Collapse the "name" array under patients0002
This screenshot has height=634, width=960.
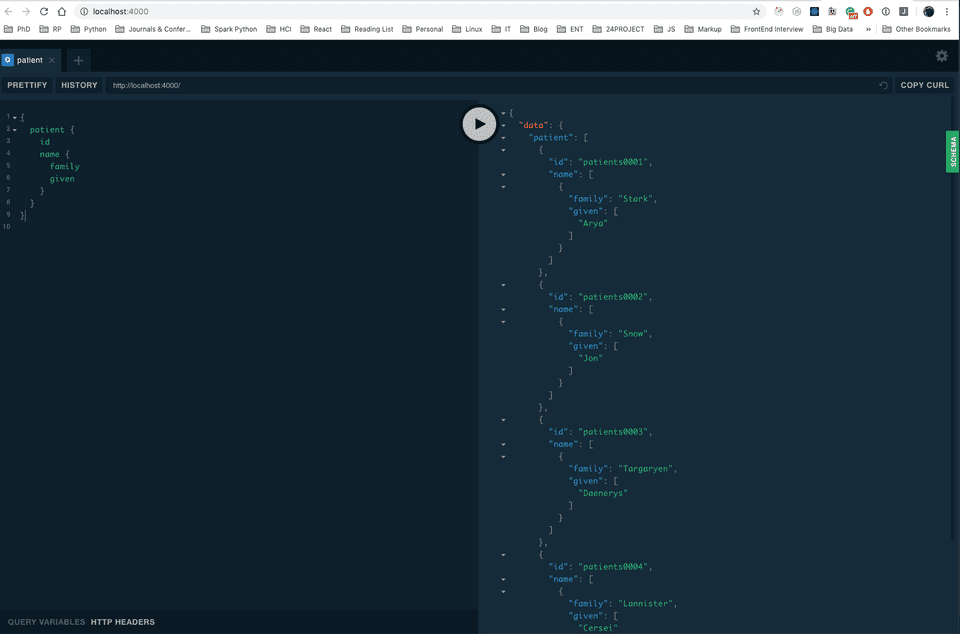tap(503, 310)
